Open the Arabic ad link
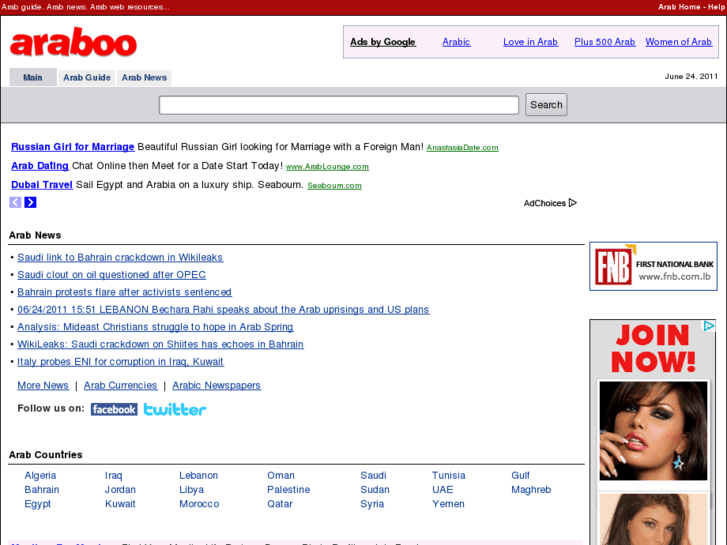 pos(456,42)
